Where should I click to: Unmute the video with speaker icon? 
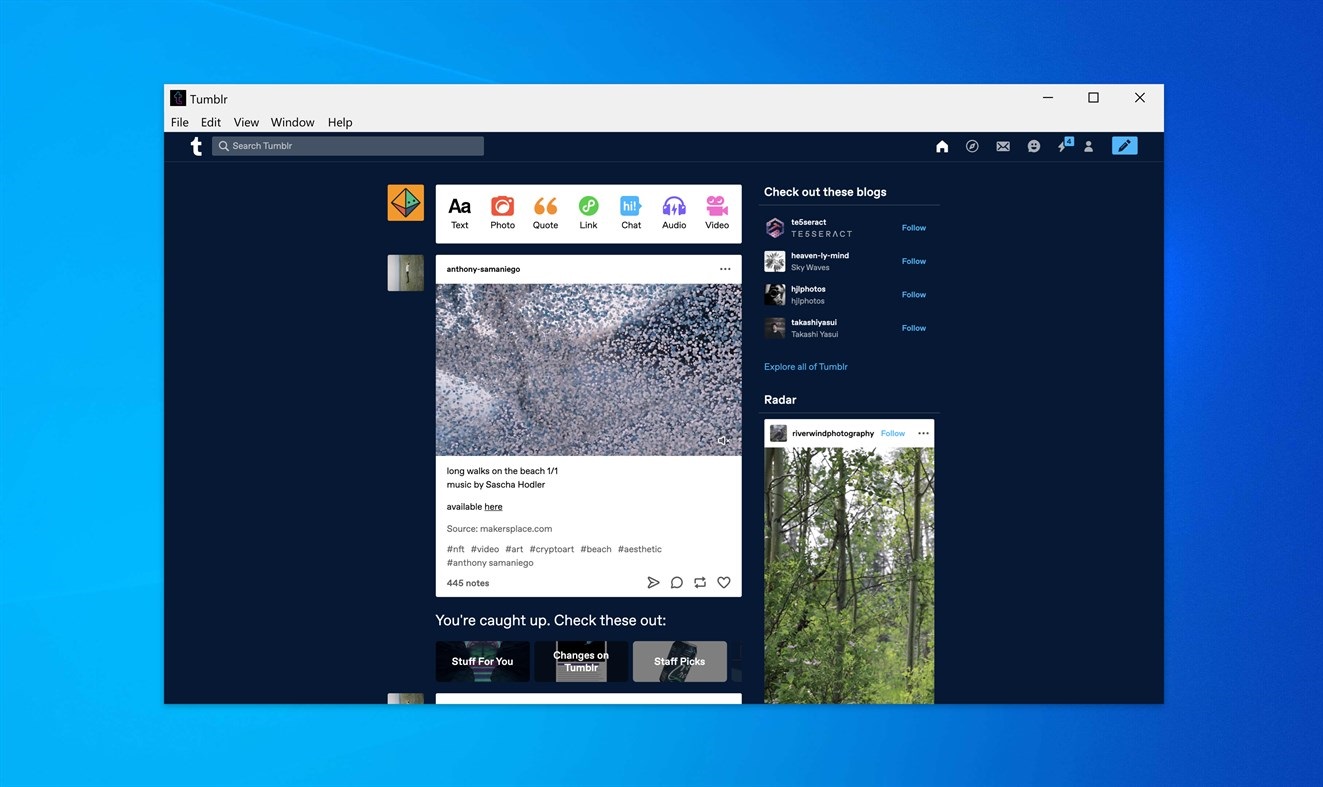(723, 440)
